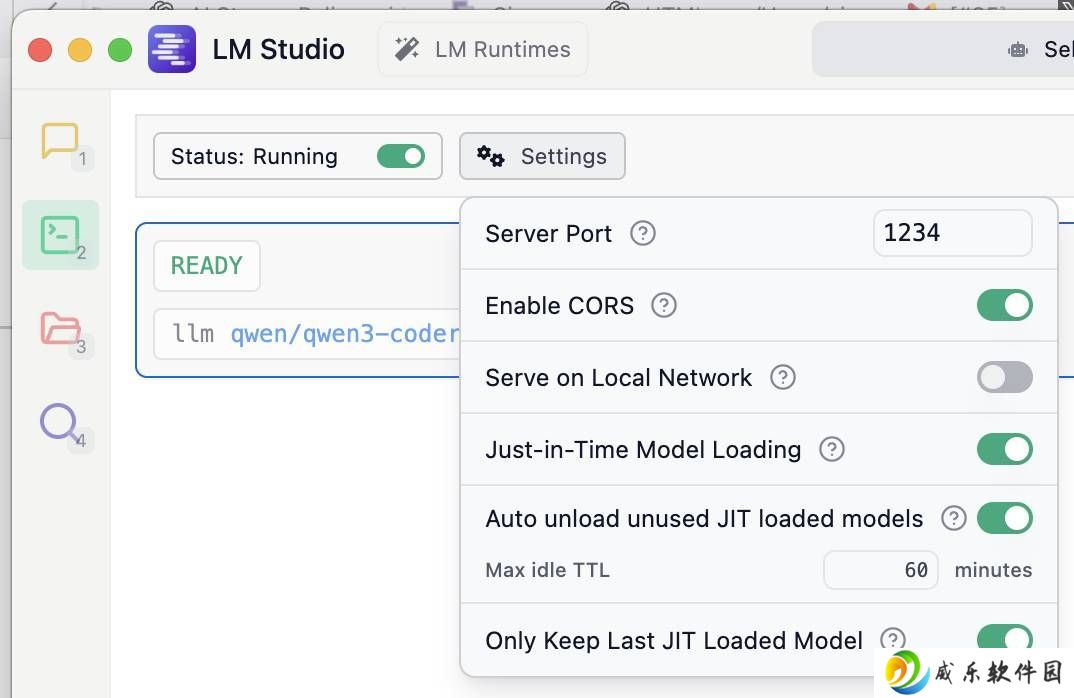
Task: Turn off Just-in-Time Model Loading
Action: pos(1004,449)
